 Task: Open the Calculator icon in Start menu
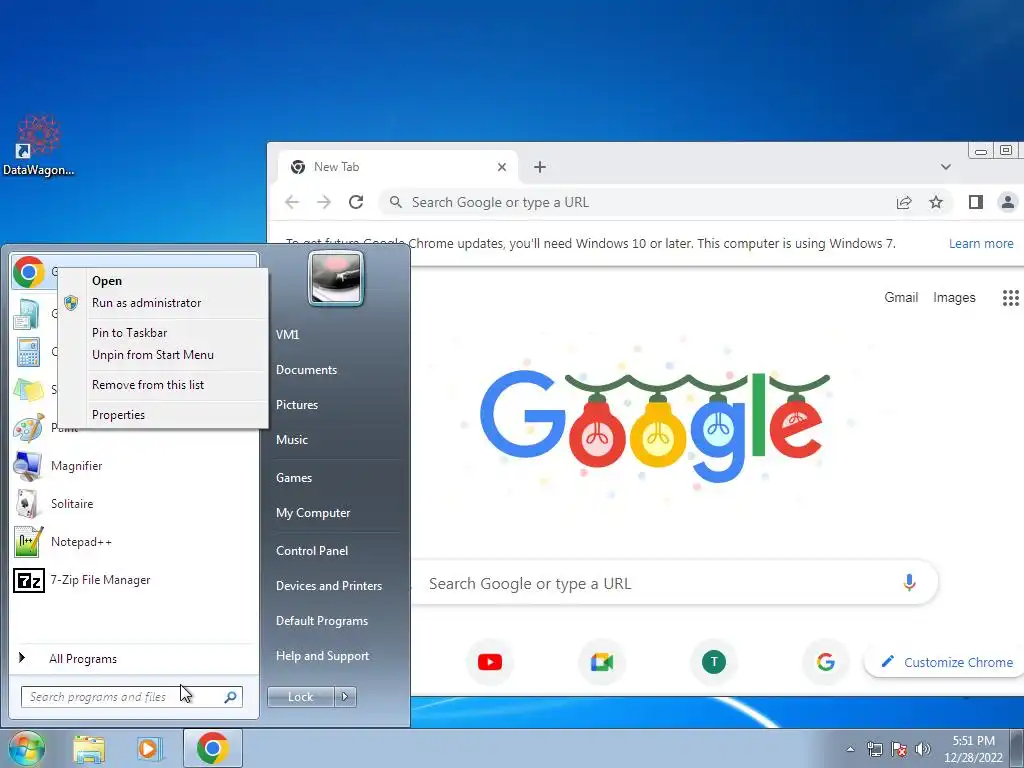tap(28, 352)
